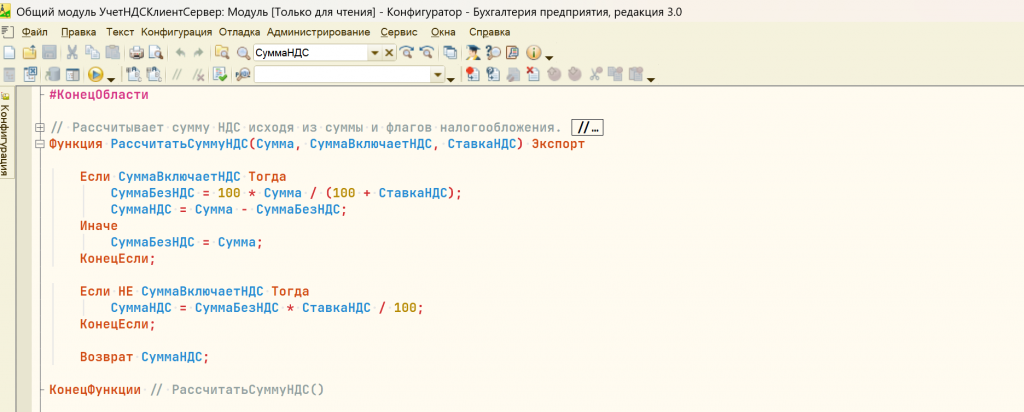
Task: Click the empty procedure selector field
Action: point(342,74)
